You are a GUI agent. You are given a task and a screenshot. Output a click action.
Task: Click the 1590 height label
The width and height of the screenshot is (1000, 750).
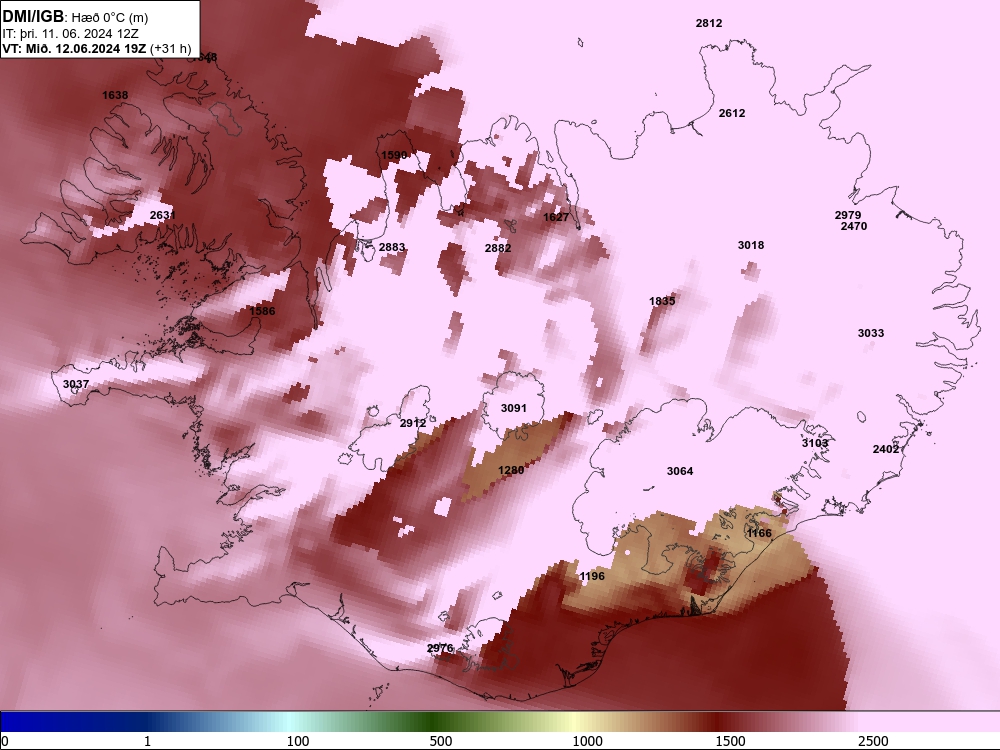tap(394, 155)
